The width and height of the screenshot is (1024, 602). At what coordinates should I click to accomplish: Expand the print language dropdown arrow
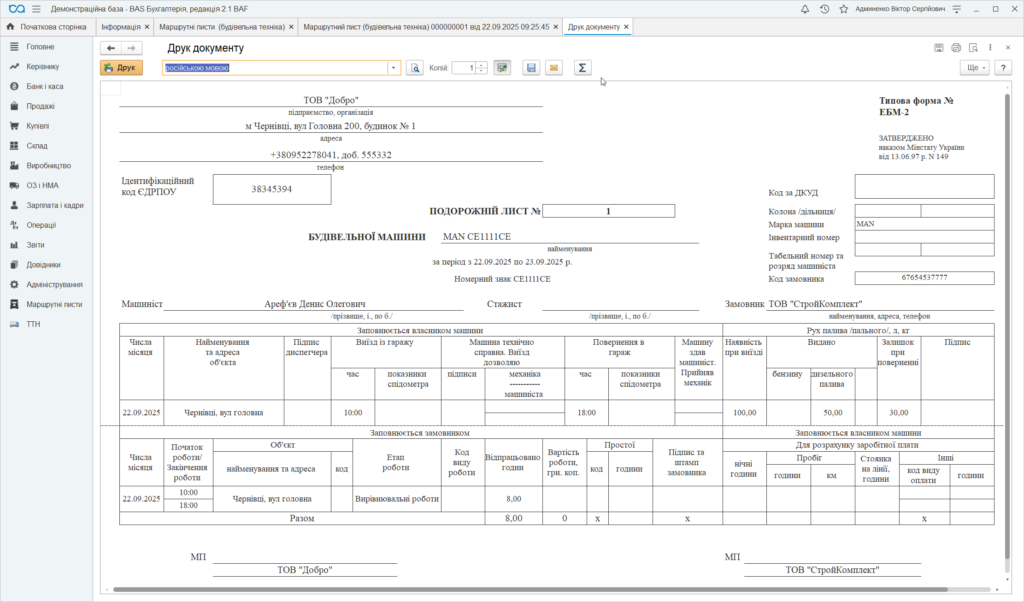point(393,68)
